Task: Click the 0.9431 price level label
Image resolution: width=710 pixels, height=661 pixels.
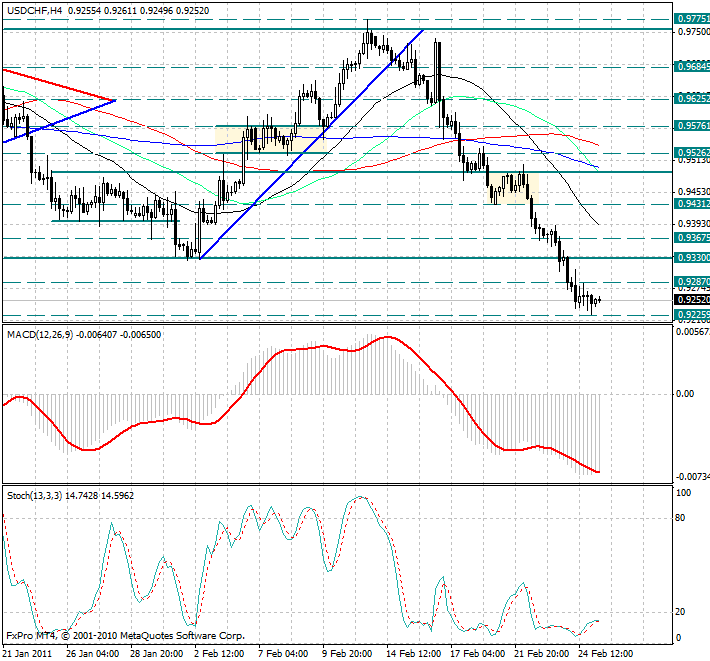Action: point(692,204)
